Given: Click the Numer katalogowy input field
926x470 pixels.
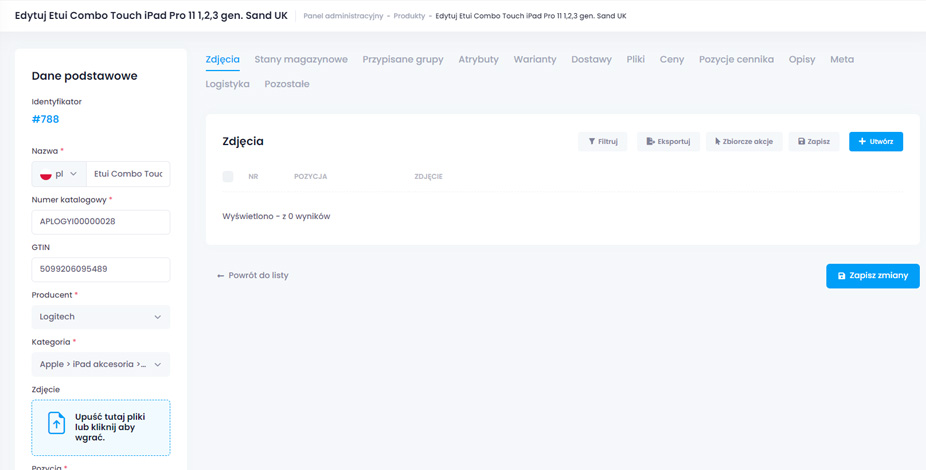Looking at the screenshot, I should (x=101, y=222).
